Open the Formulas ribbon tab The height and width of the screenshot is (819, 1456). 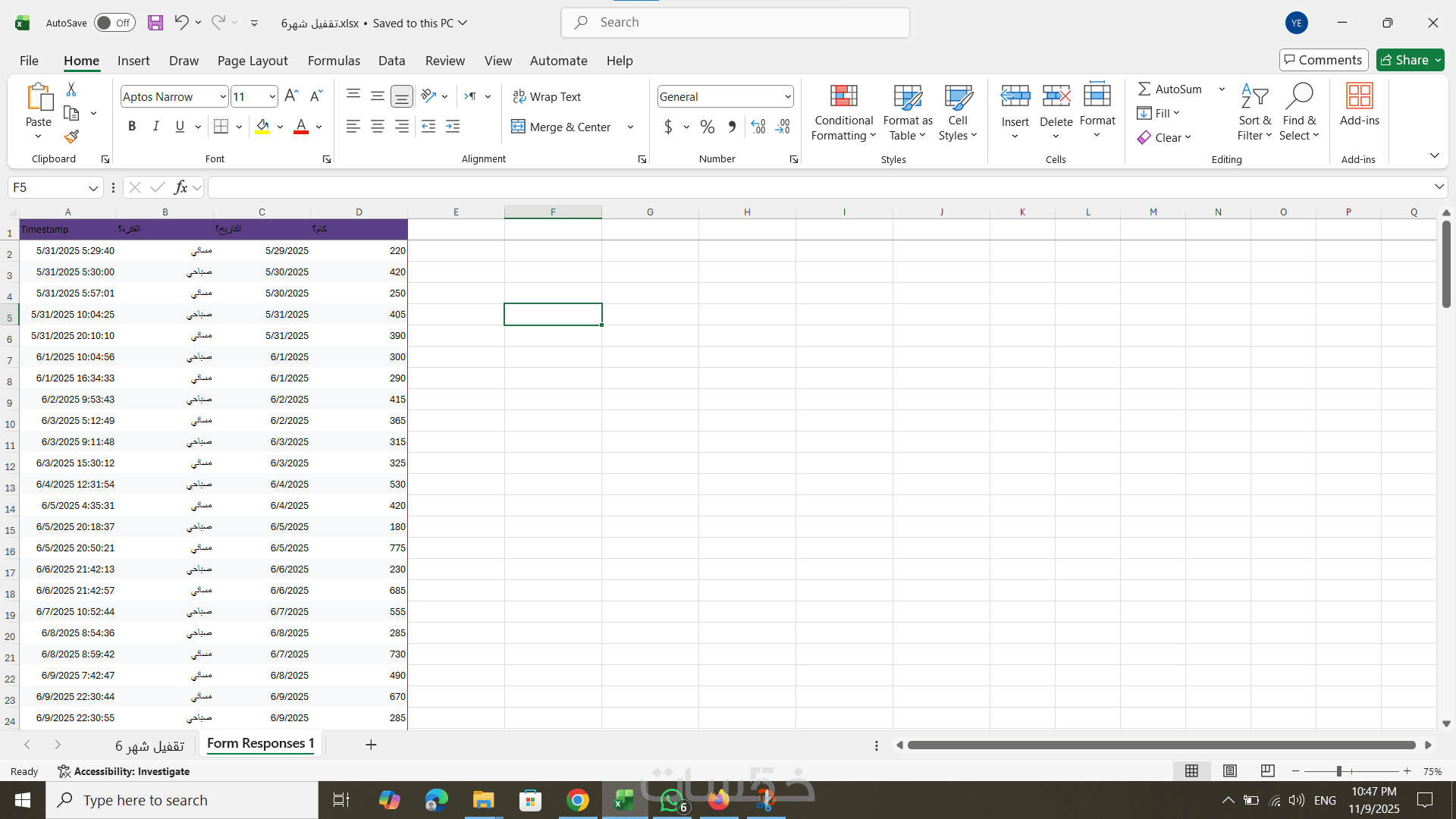[x=334, y=61]
